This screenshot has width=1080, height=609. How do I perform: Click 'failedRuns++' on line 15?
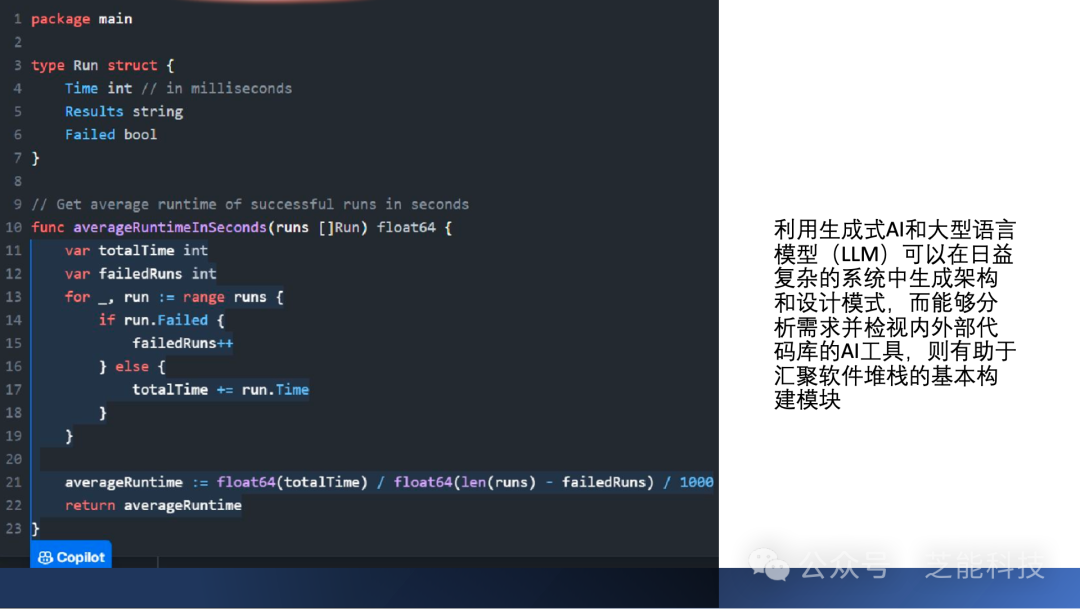coord(183,343)
